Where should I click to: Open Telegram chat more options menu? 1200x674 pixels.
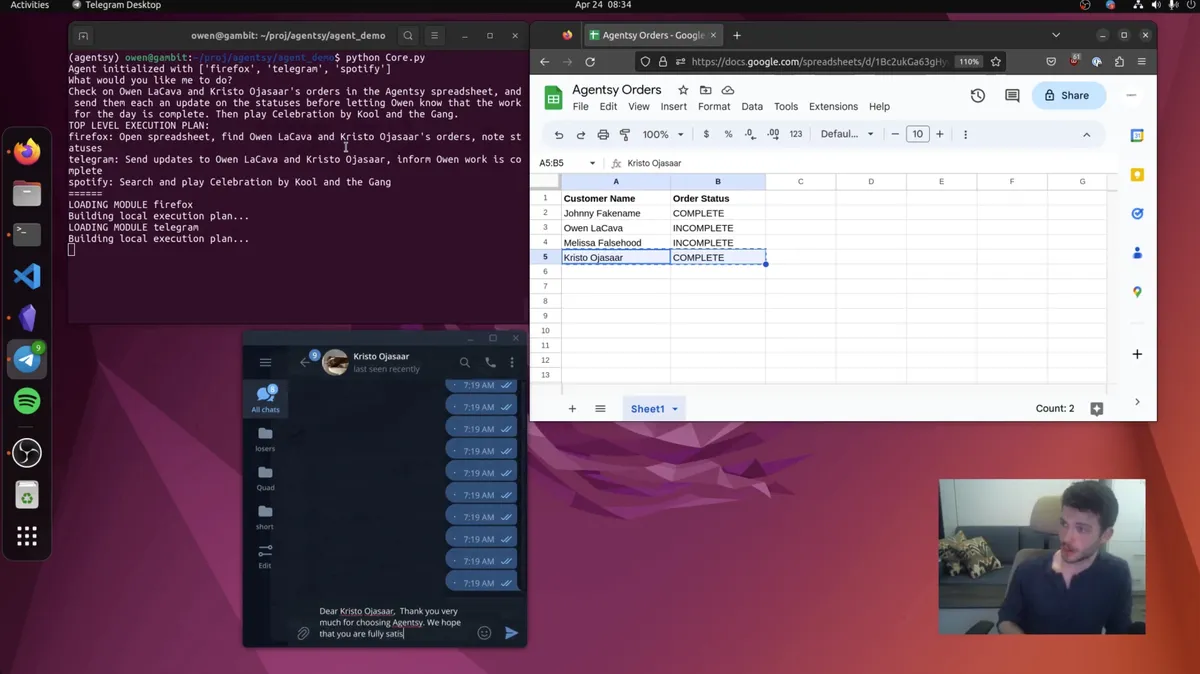[512, 362]
